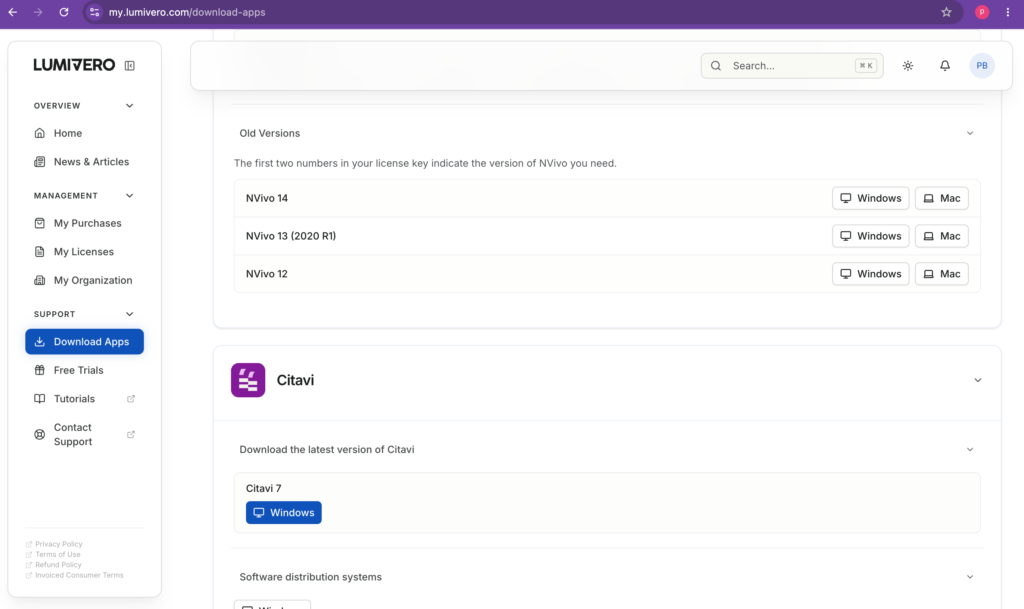The image size is (1024, 609).
Task: Download NVivo 14 for Windows
Action: 870,198
